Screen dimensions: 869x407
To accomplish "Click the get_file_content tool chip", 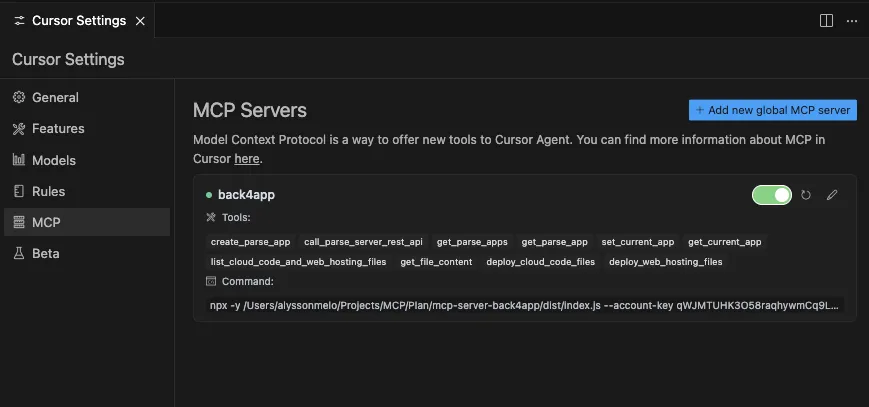I will (x=436, y=262).
